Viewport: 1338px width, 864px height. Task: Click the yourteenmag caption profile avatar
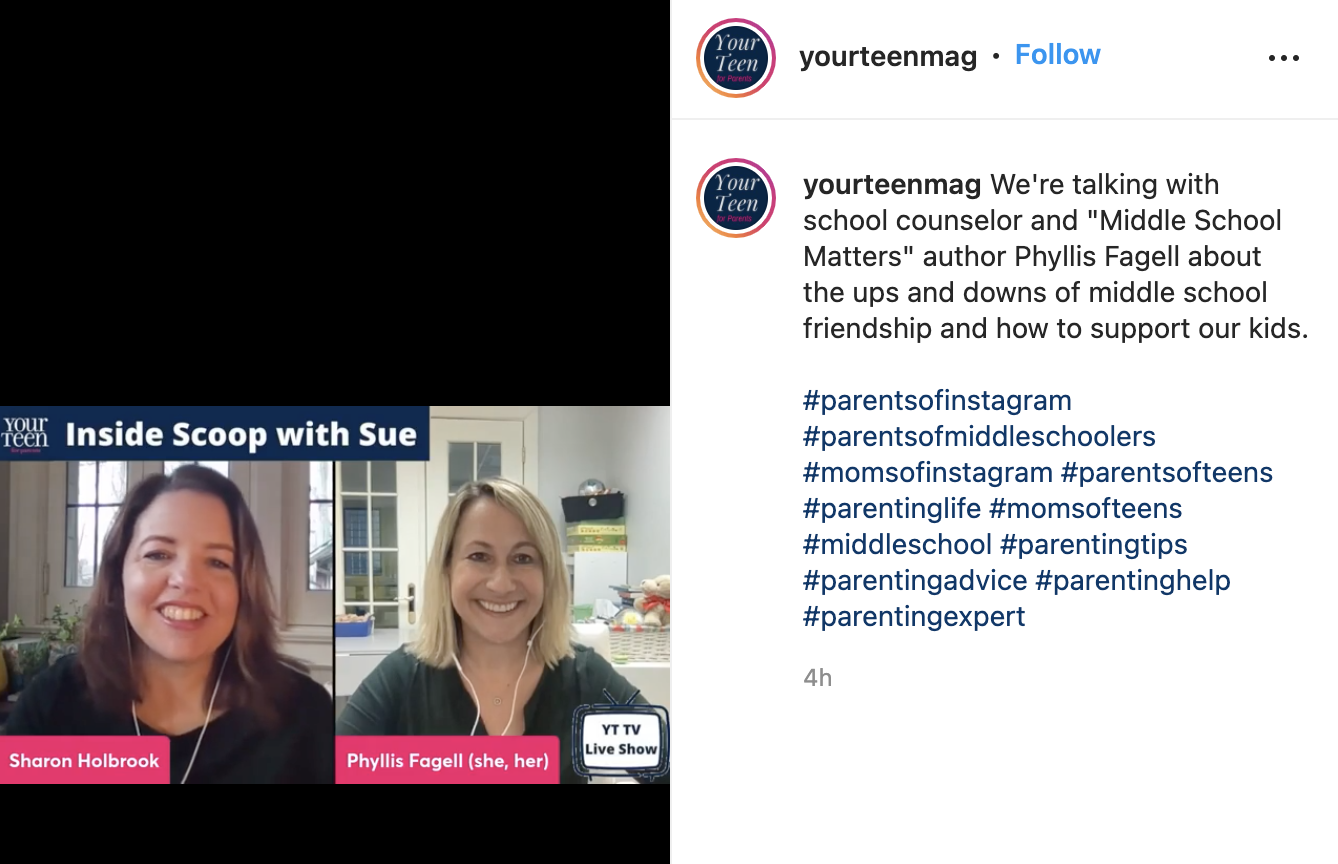[736, 198]
